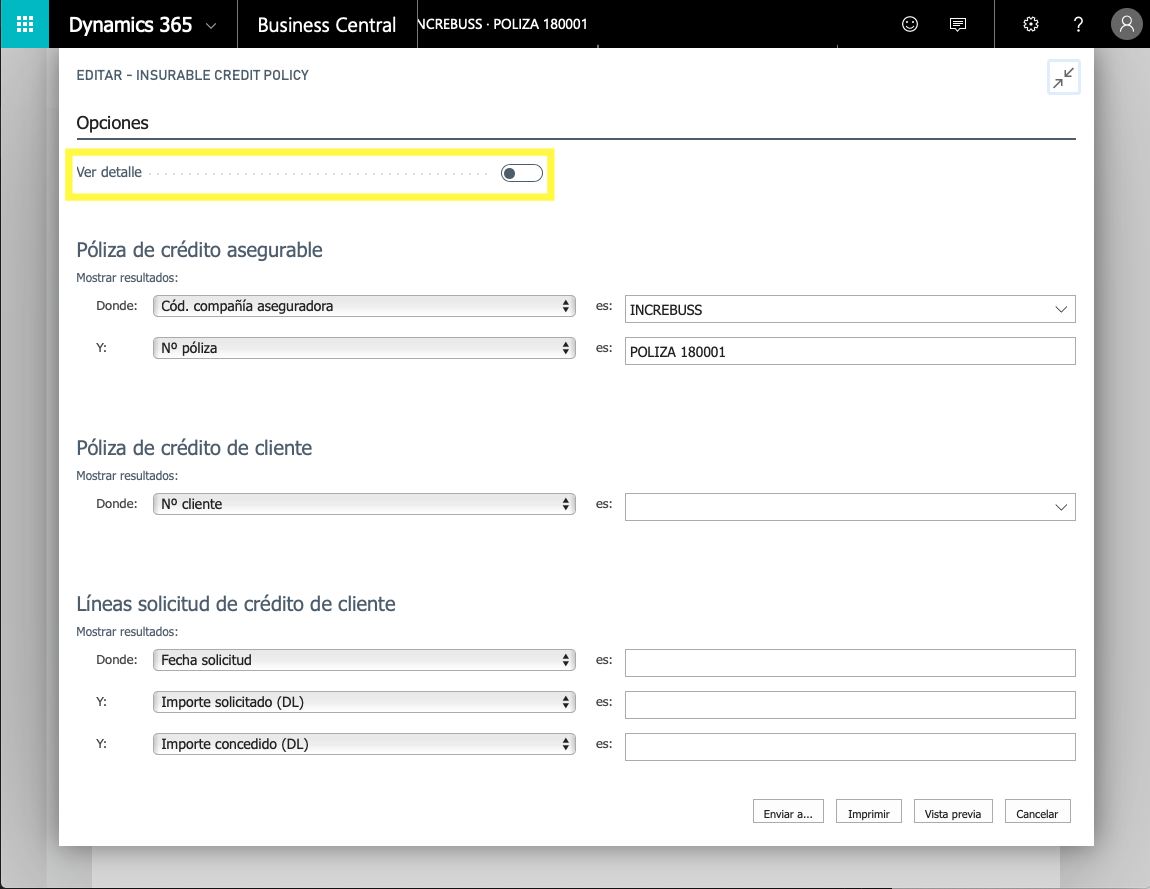The image size is (1150, 889).
Task: Open the Cód. compañía aseguradora field selector
Action: pyautogui.click(x=364, y=306)
